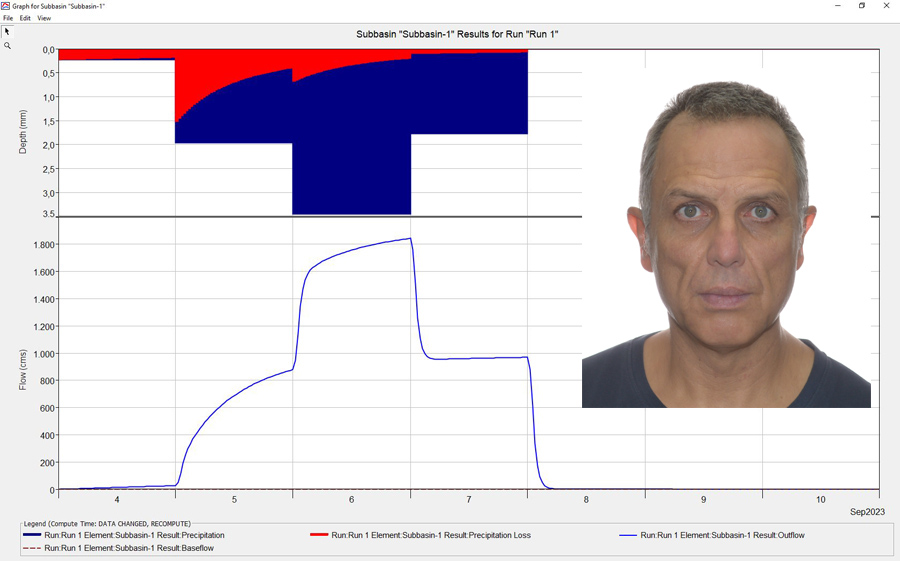
Task: Open the File menu
Action: pyautogui.click(x=8, y=18)
